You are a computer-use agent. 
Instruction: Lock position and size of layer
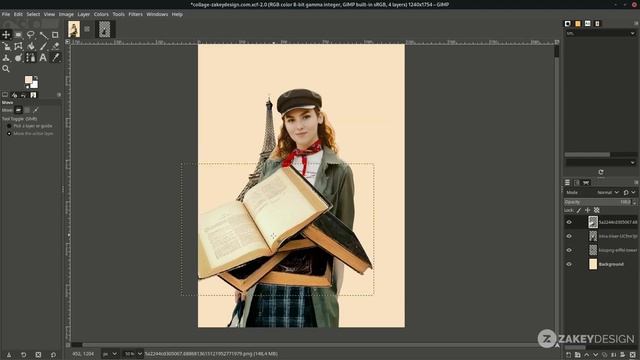click(588, 210)
